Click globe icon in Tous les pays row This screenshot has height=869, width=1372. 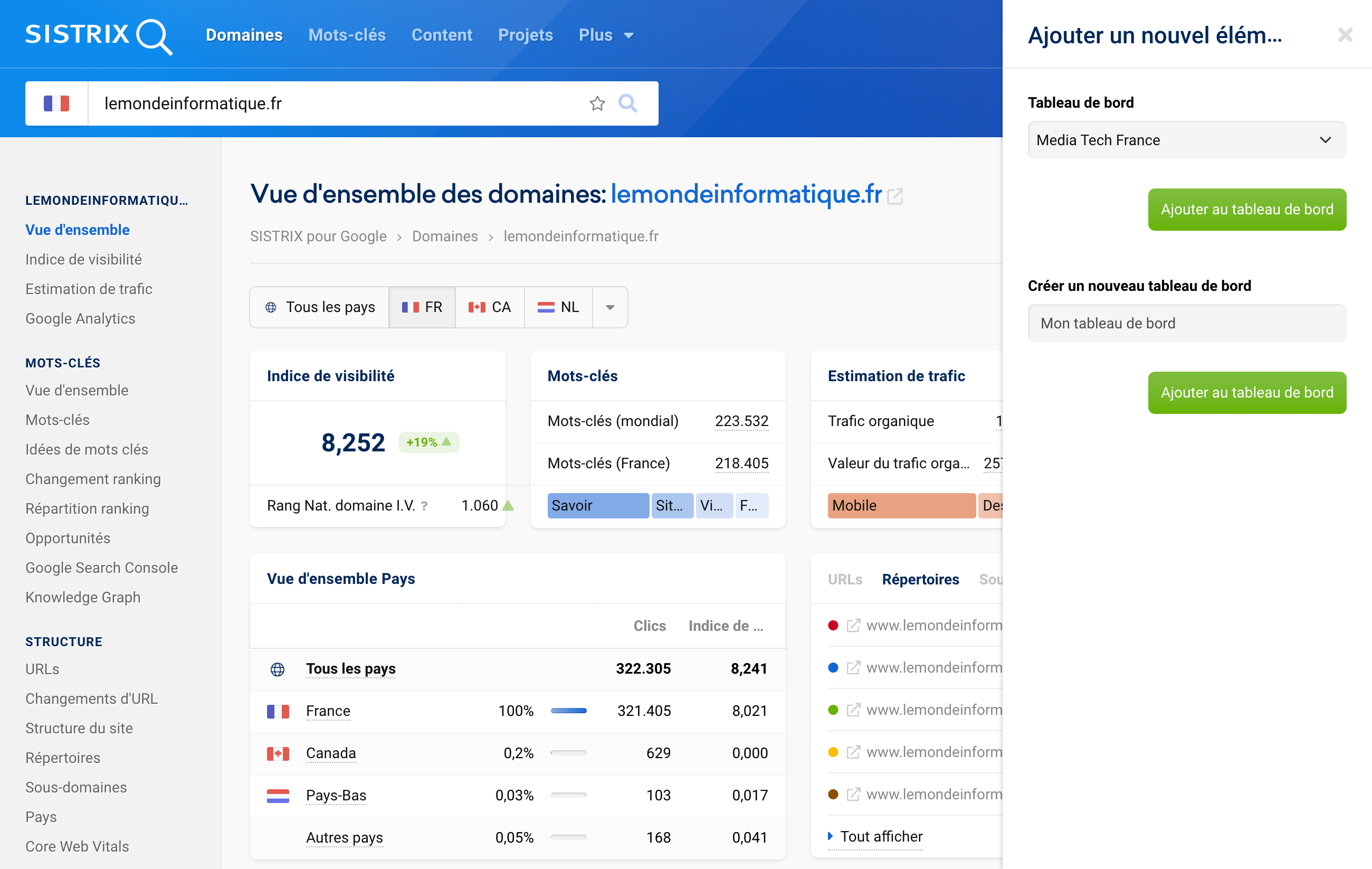tap(278, 669)
